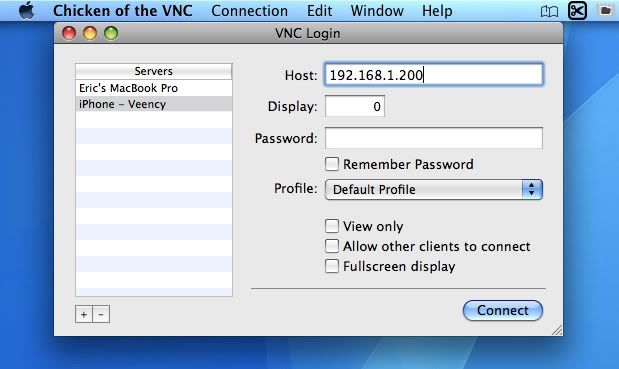Screen dimensions: 619x369
Task: Open the Connection menu
Action: pyautogui.click(x=249, y=11)
